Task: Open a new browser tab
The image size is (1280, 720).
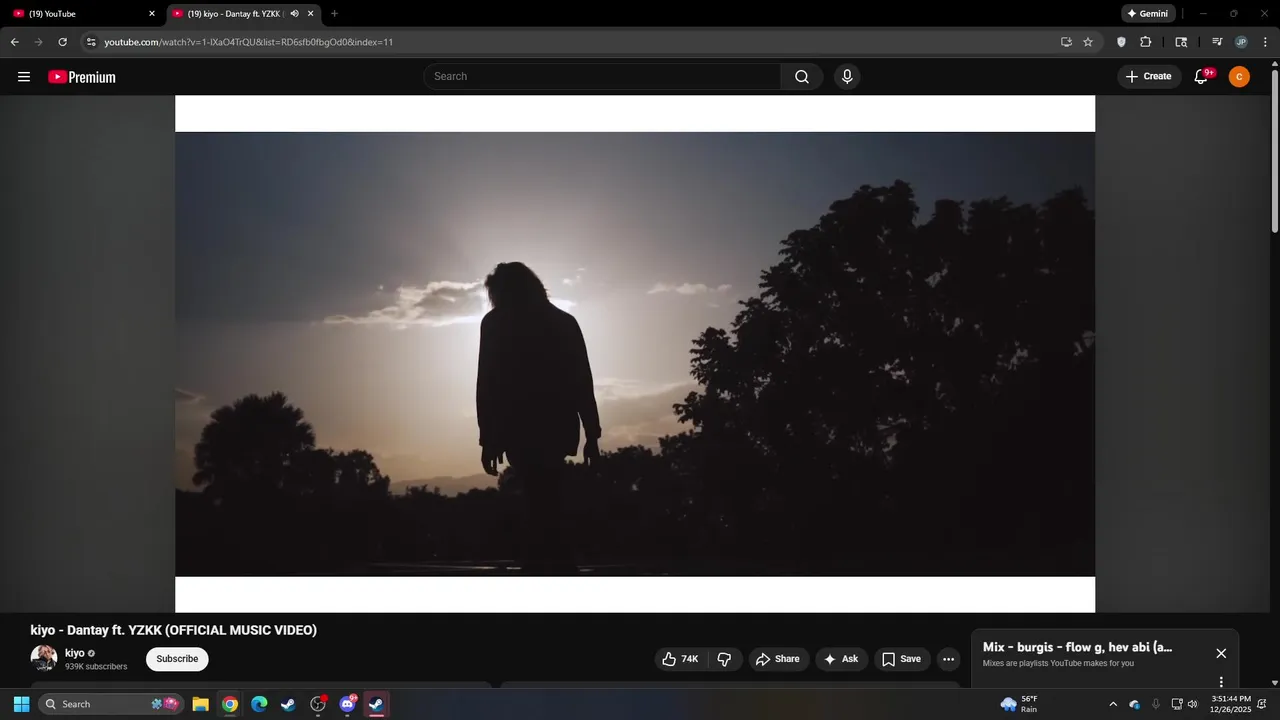Action: pos(334,14)
